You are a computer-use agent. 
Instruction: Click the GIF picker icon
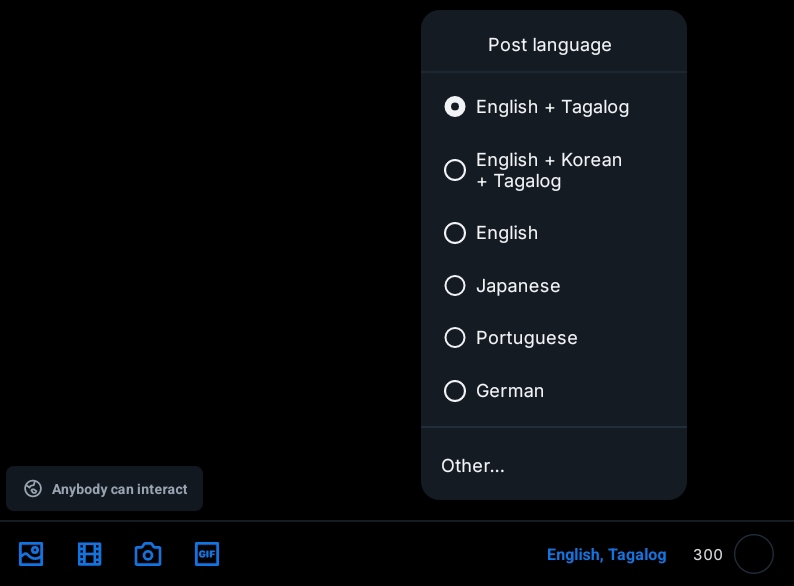tap(207, 554)
